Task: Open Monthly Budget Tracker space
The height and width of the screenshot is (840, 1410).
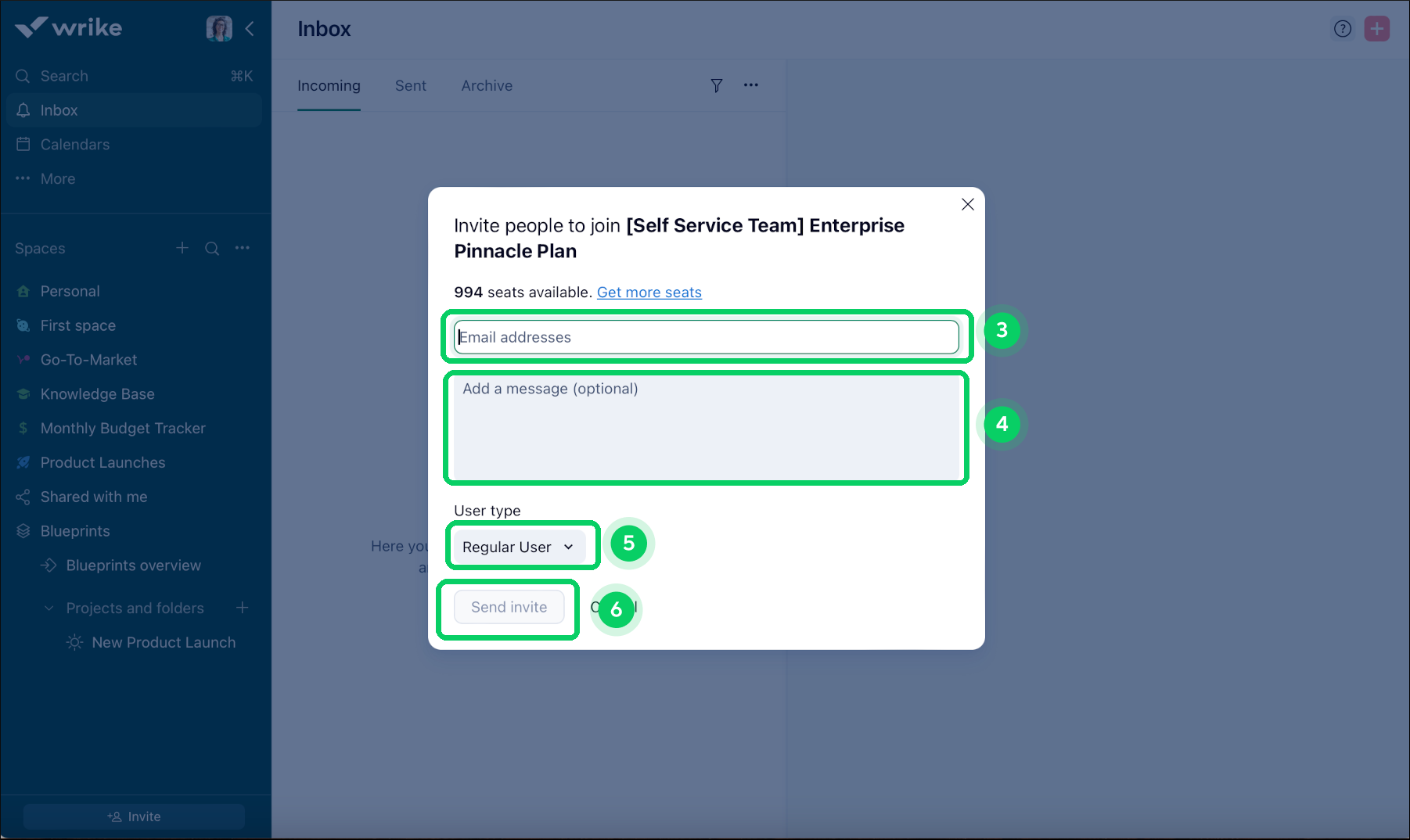Action: point(123,428)
